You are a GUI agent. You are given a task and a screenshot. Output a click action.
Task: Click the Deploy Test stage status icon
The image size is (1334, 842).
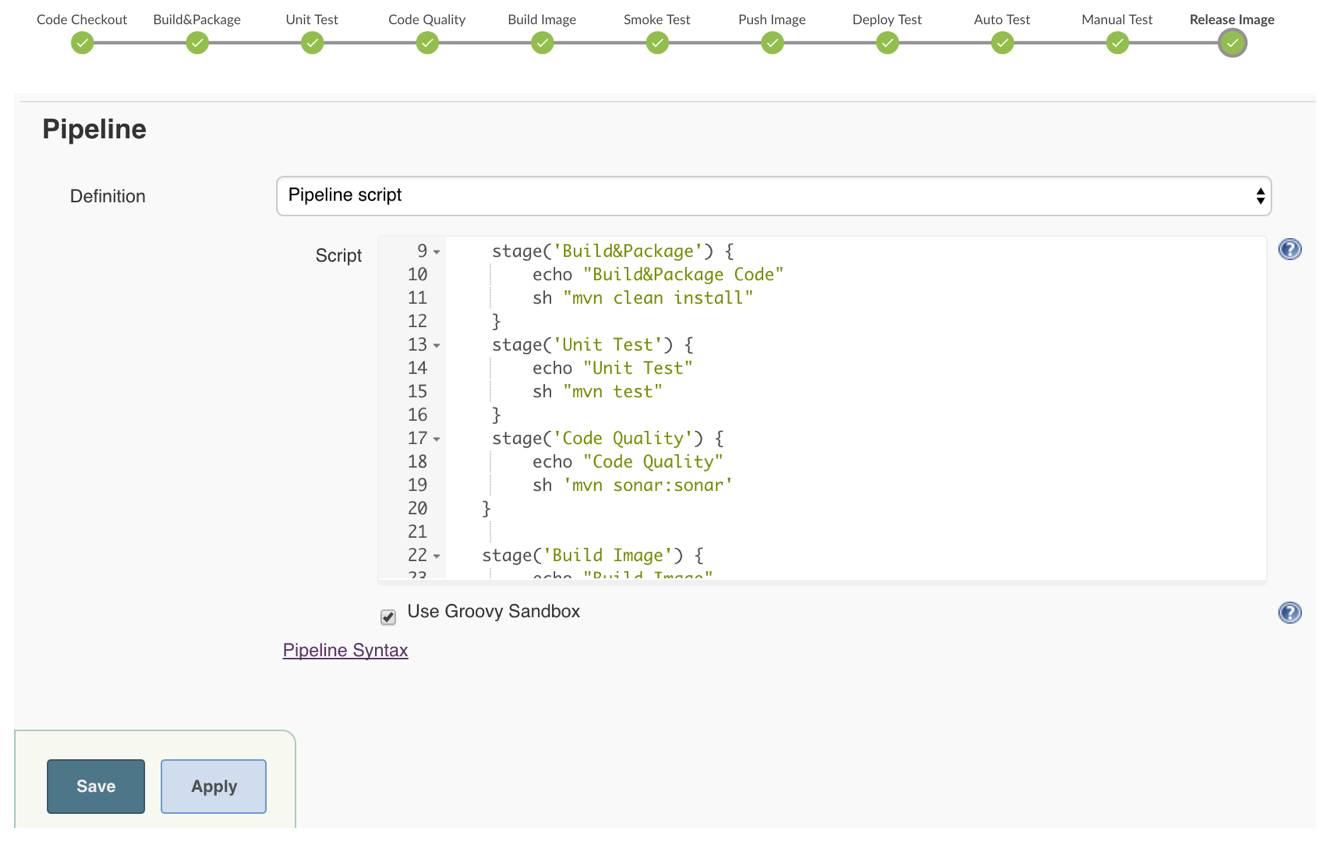887,43
